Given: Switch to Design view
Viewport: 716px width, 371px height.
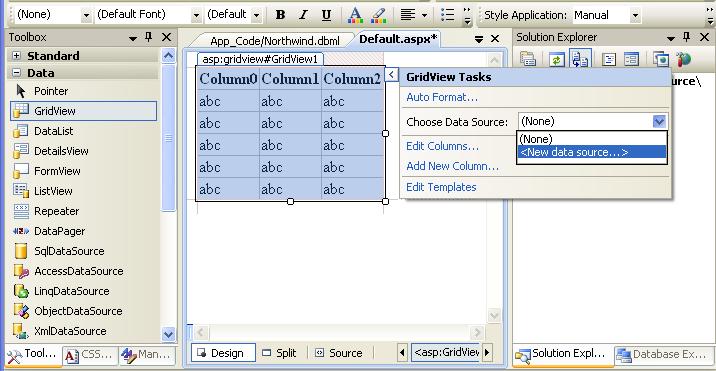Looking at the screenshot, I should click(x=223, y=353).
